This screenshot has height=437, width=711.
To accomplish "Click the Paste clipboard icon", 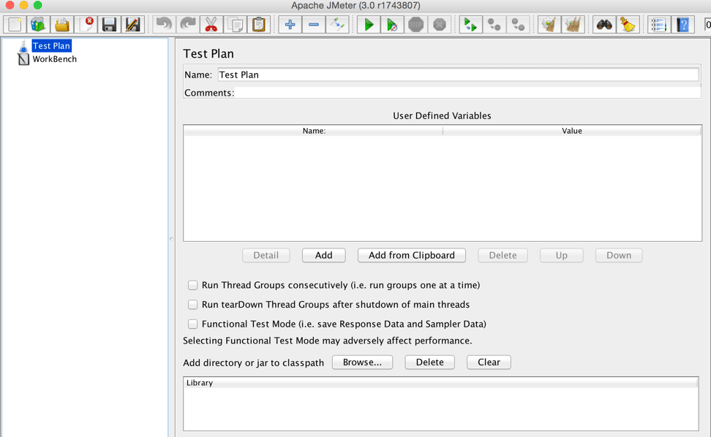I will [x=258, y=24].
